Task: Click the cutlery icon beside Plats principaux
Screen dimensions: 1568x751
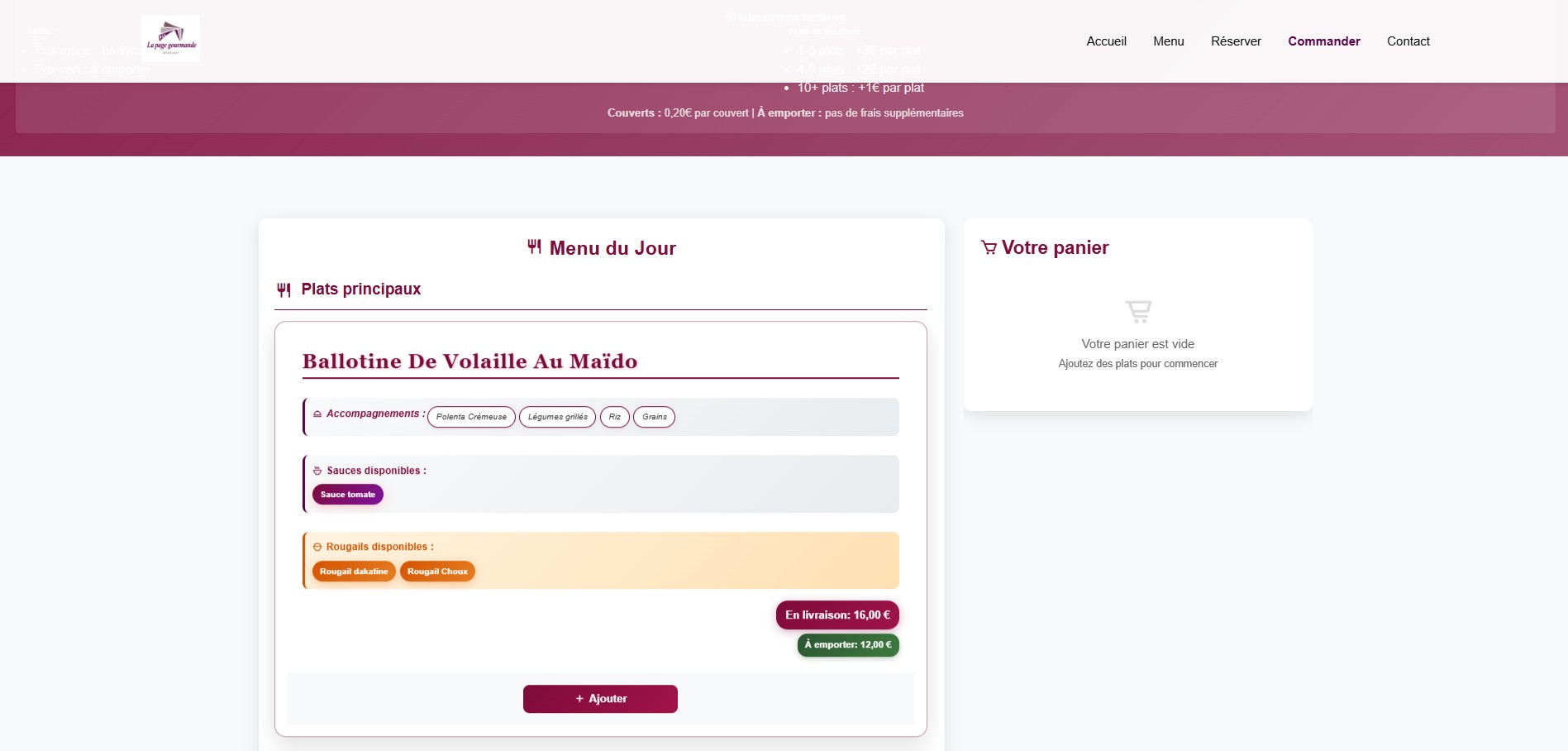Action: [284, 289]
